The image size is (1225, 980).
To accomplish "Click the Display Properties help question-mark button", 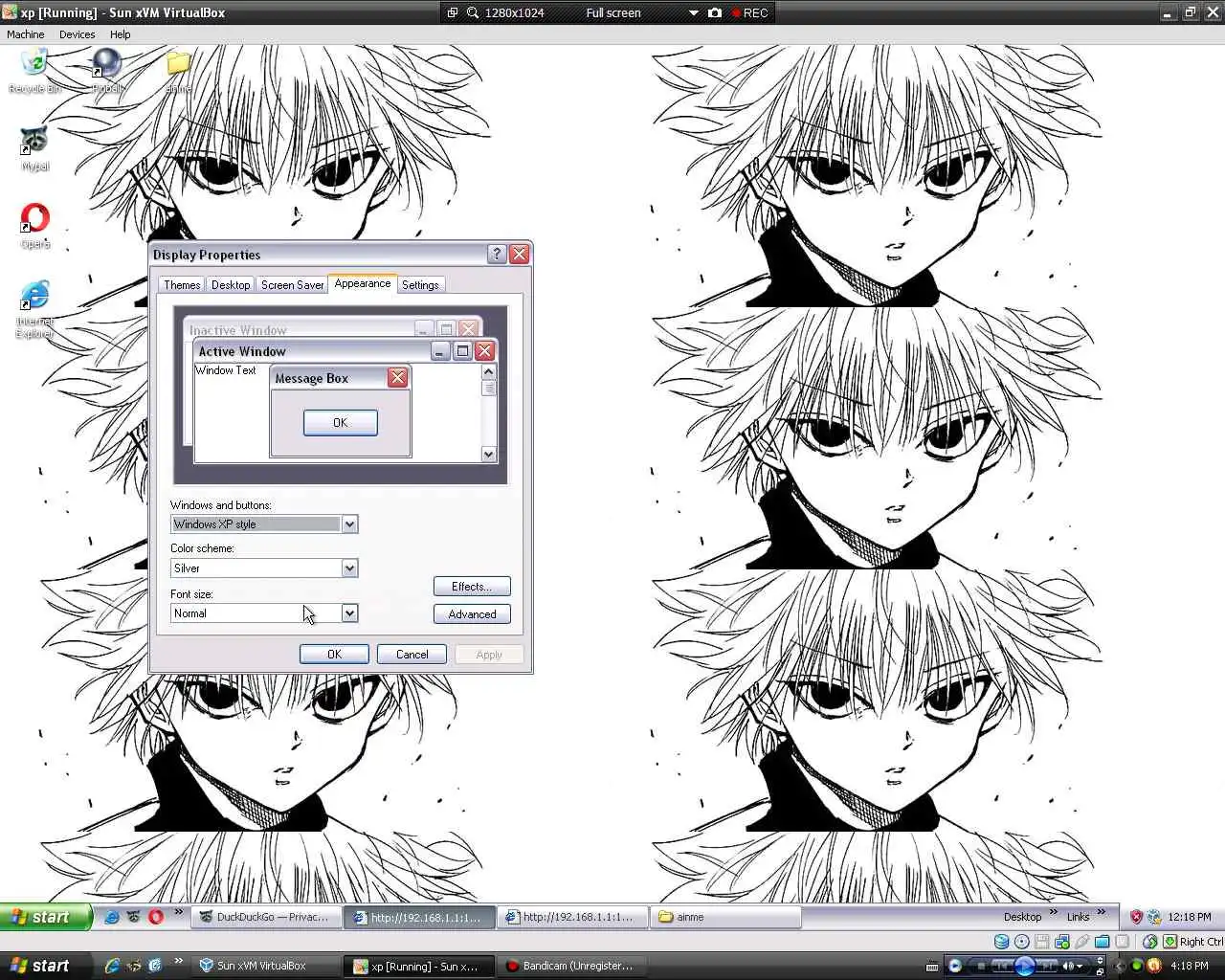I will click(x=496, y=254).
